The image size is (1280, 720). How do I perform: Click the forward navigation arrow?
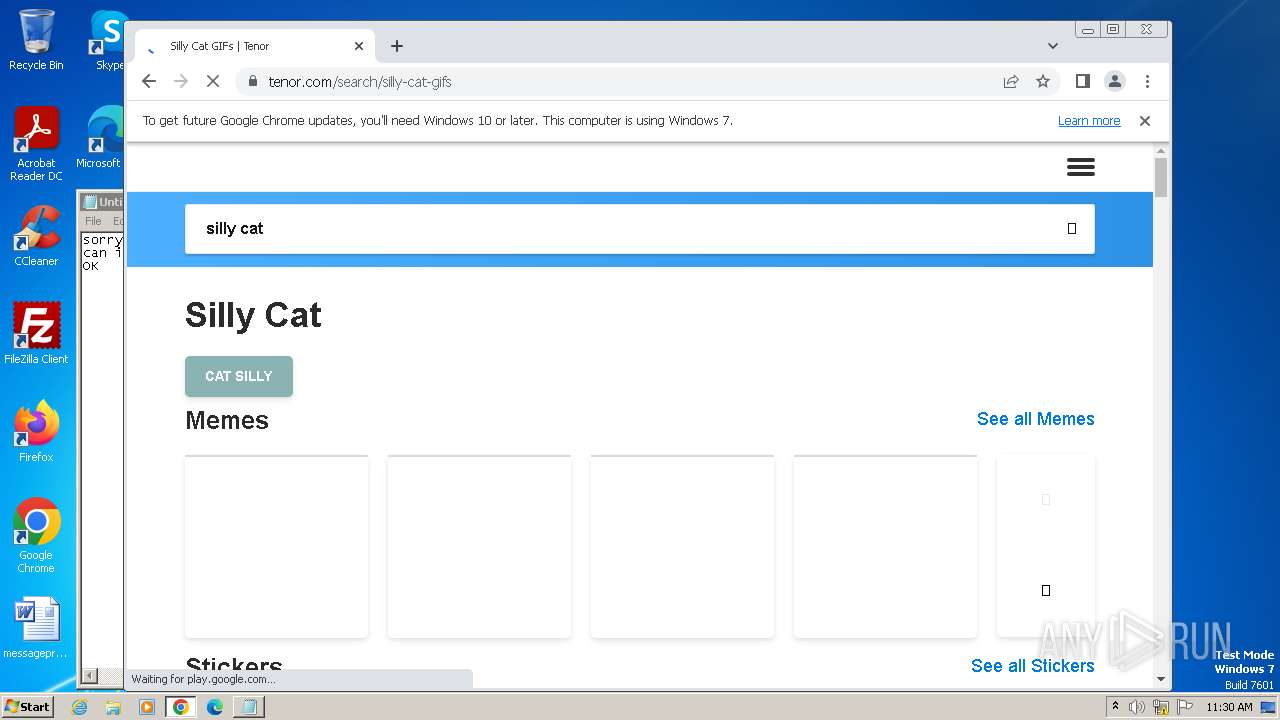[181, 81]
